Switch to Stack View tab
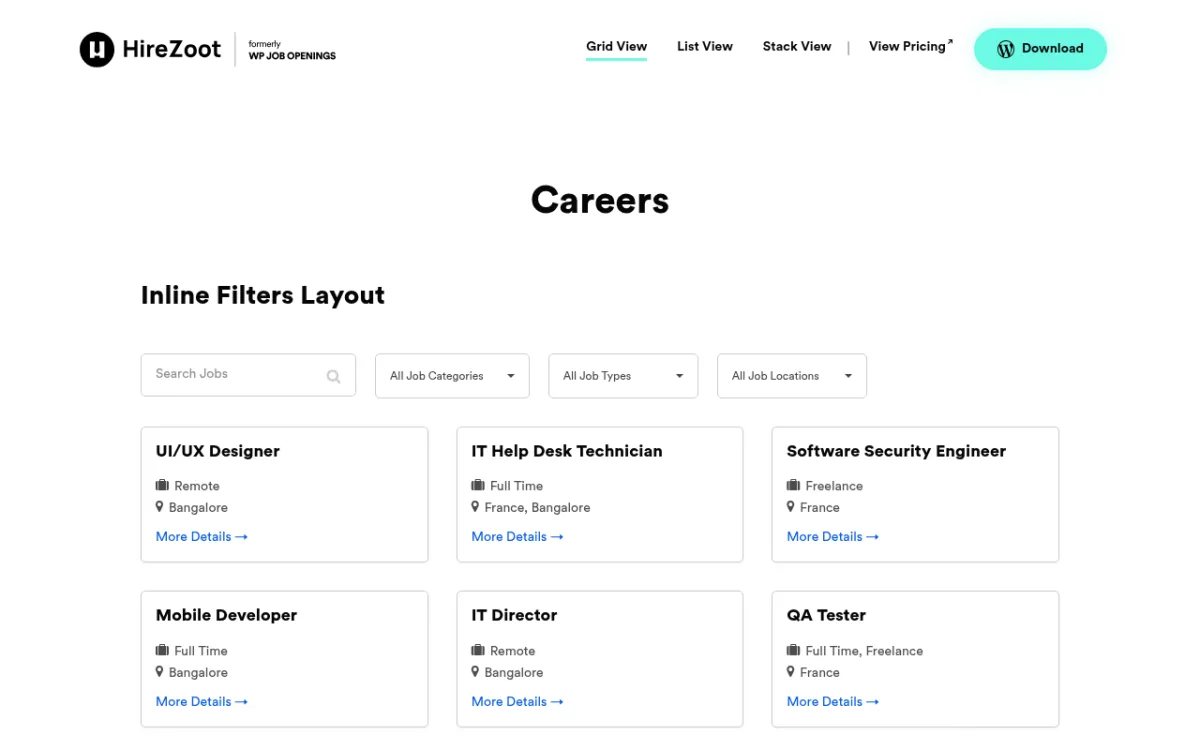Image resolution: width=1200 pixels, height=750 pixels. point(797,46)
